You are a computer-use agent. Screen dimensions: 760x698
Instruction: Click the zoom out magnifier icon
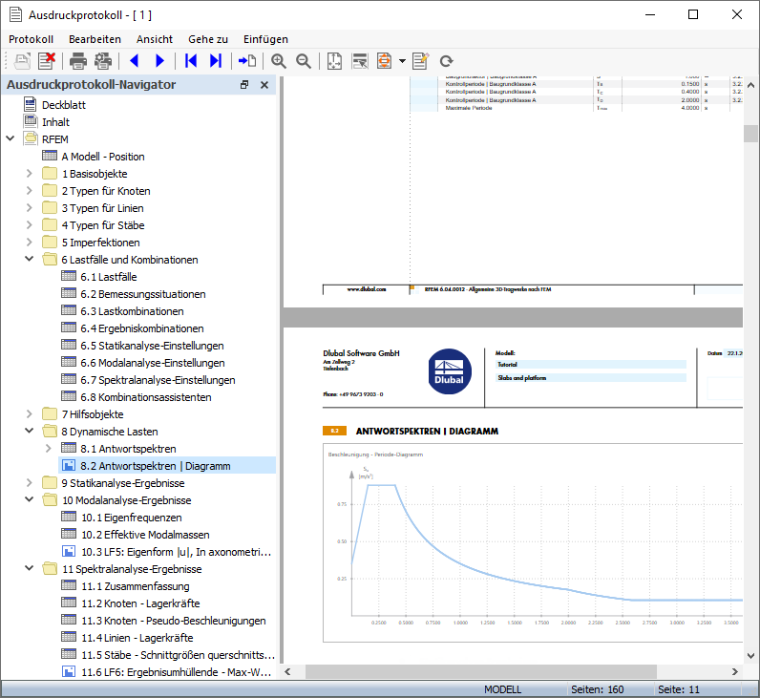304,61
